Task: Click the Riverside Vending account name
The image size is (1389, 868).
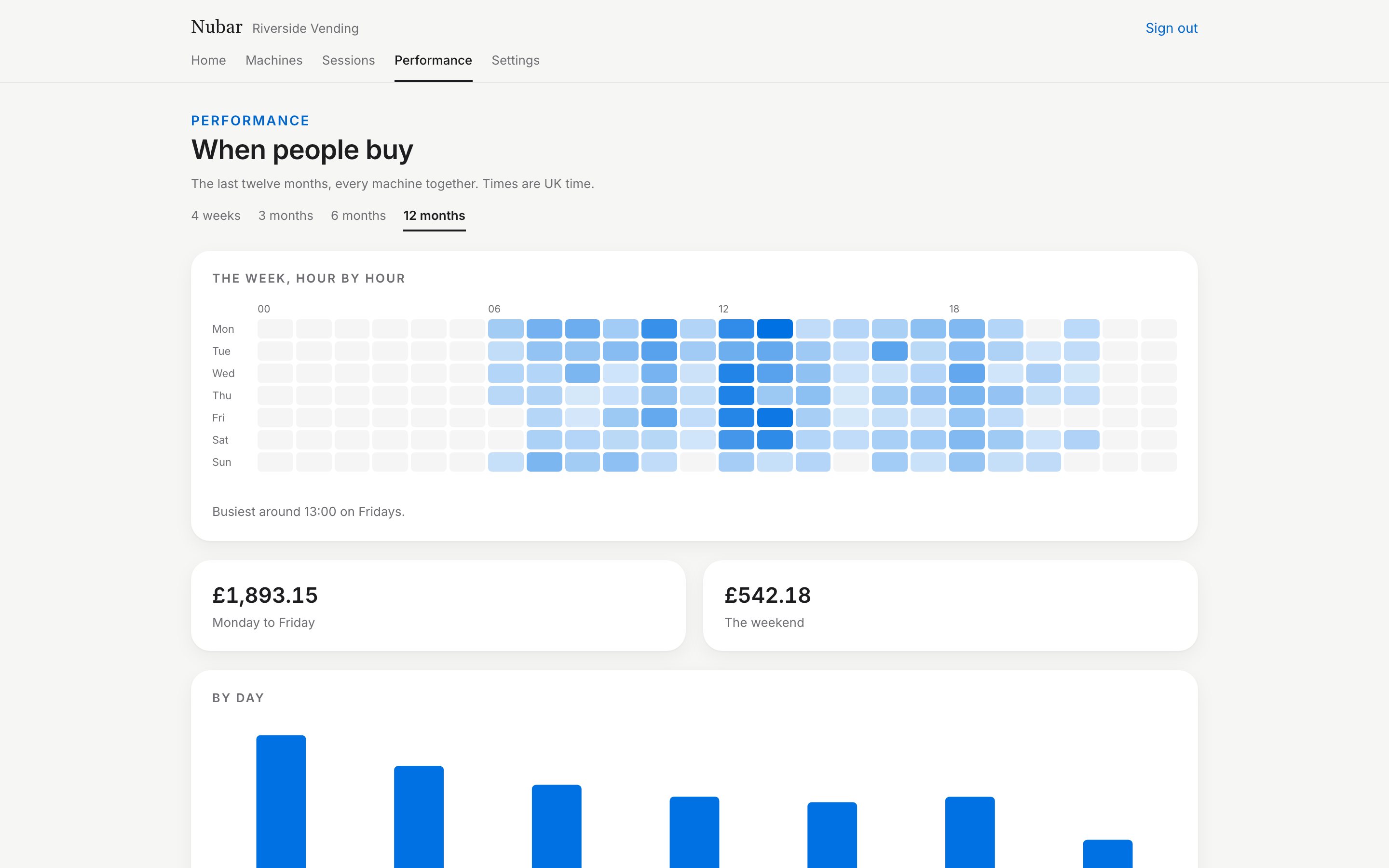Action: 305,29
